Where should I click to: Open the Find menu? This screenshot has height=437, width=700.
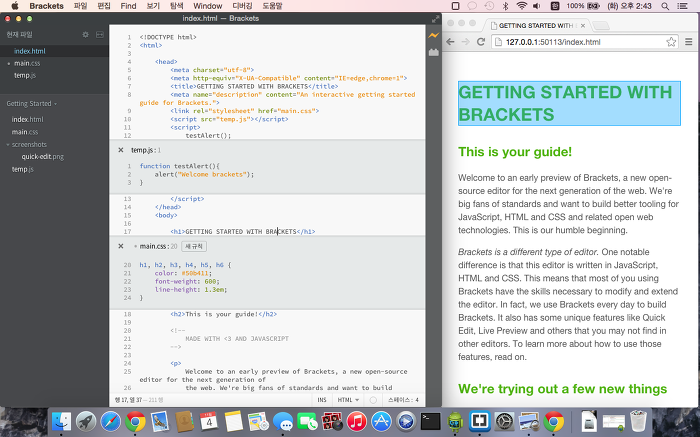point(128,6)
